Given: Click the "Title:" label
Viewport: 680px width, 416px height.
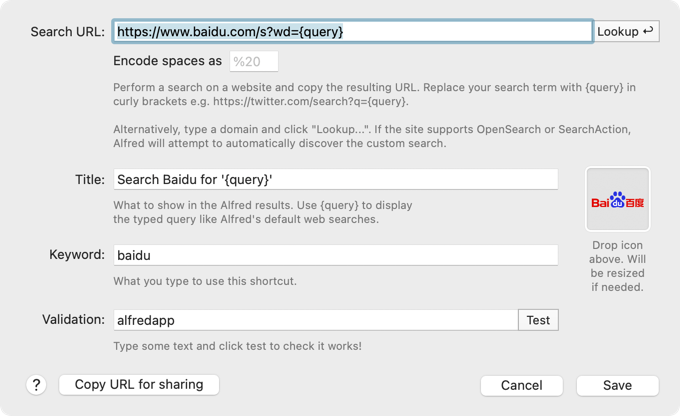Looking at the screenshot, I should [89, 180].
